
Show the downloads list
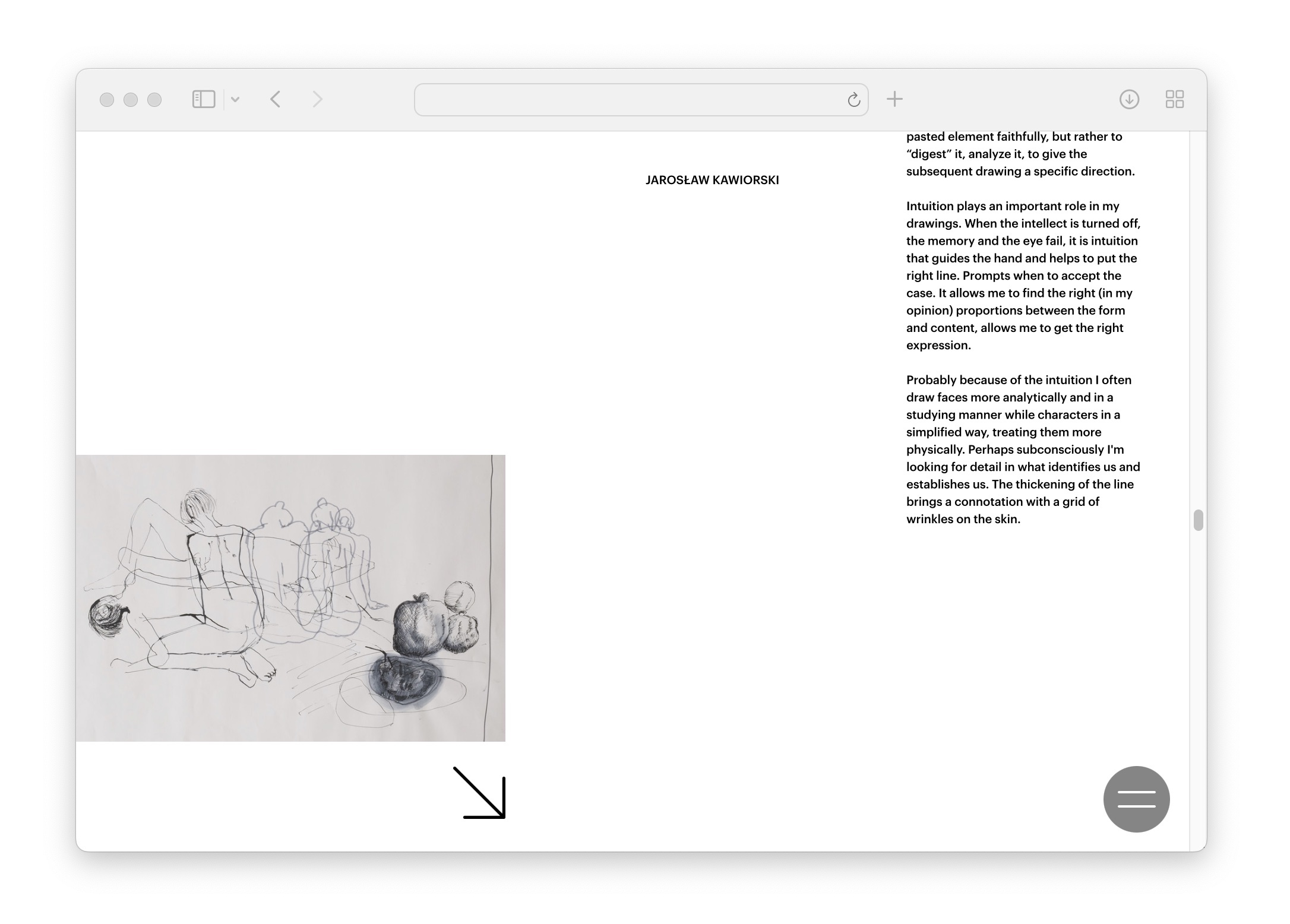coord(1129,99)
